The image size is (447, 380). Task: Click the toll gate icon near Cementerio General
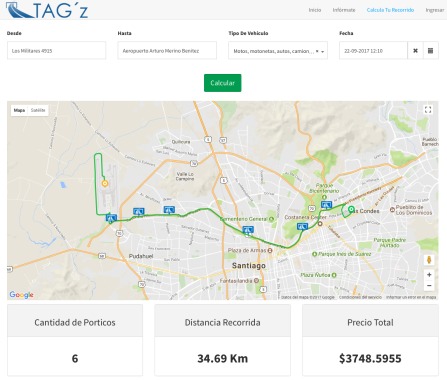click(x=248, y=230)
